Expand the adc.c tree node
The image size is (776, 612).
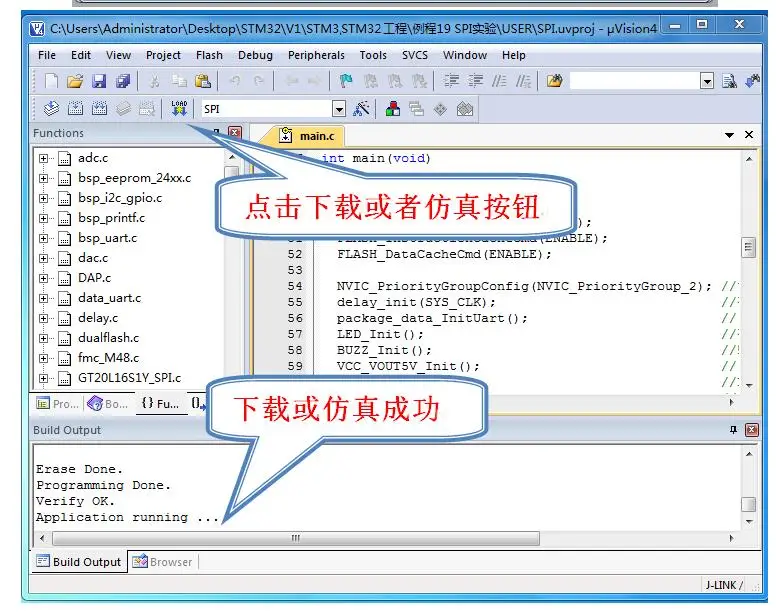pos(44,158)
